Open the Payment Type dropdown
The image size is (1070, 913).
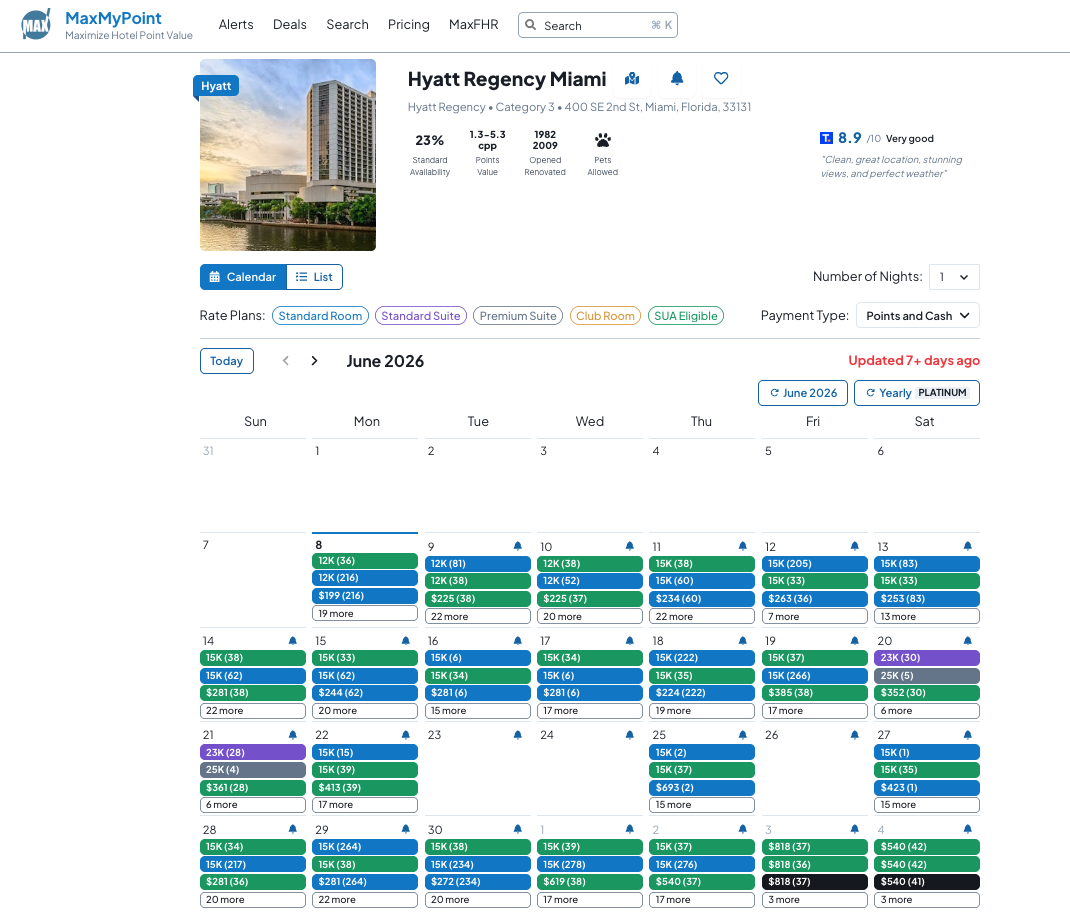point(918,316)
